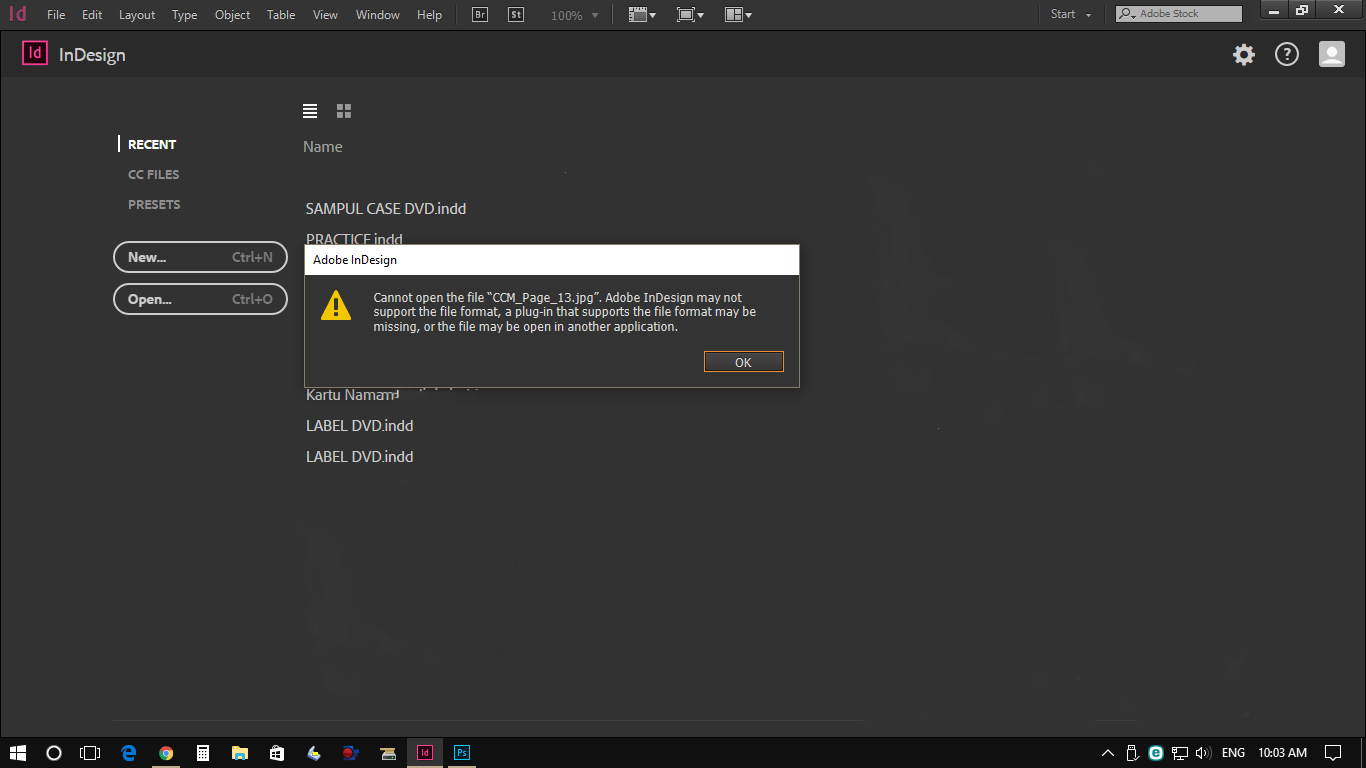Viewport: 1366px width, 768px height.
Task: Open the Table menu
Action: [x=281, y=15]
